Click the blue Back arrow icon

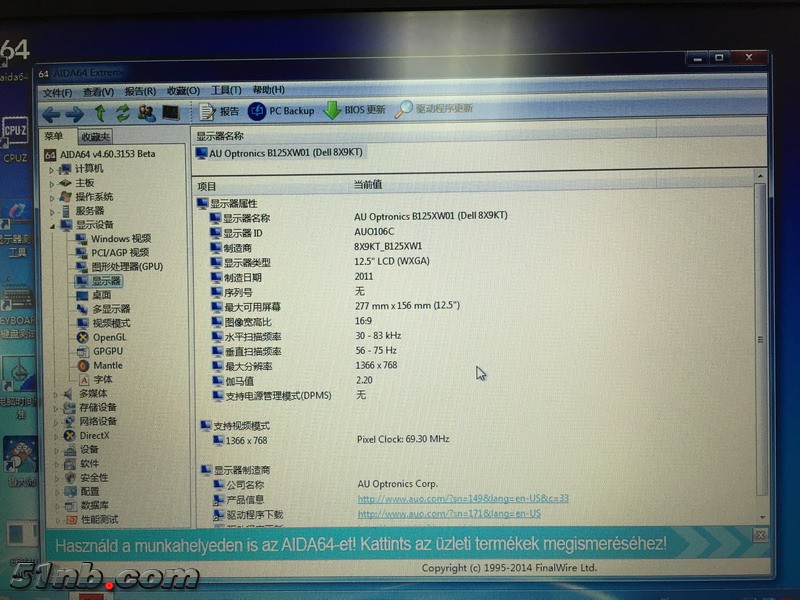pos(50,113)
